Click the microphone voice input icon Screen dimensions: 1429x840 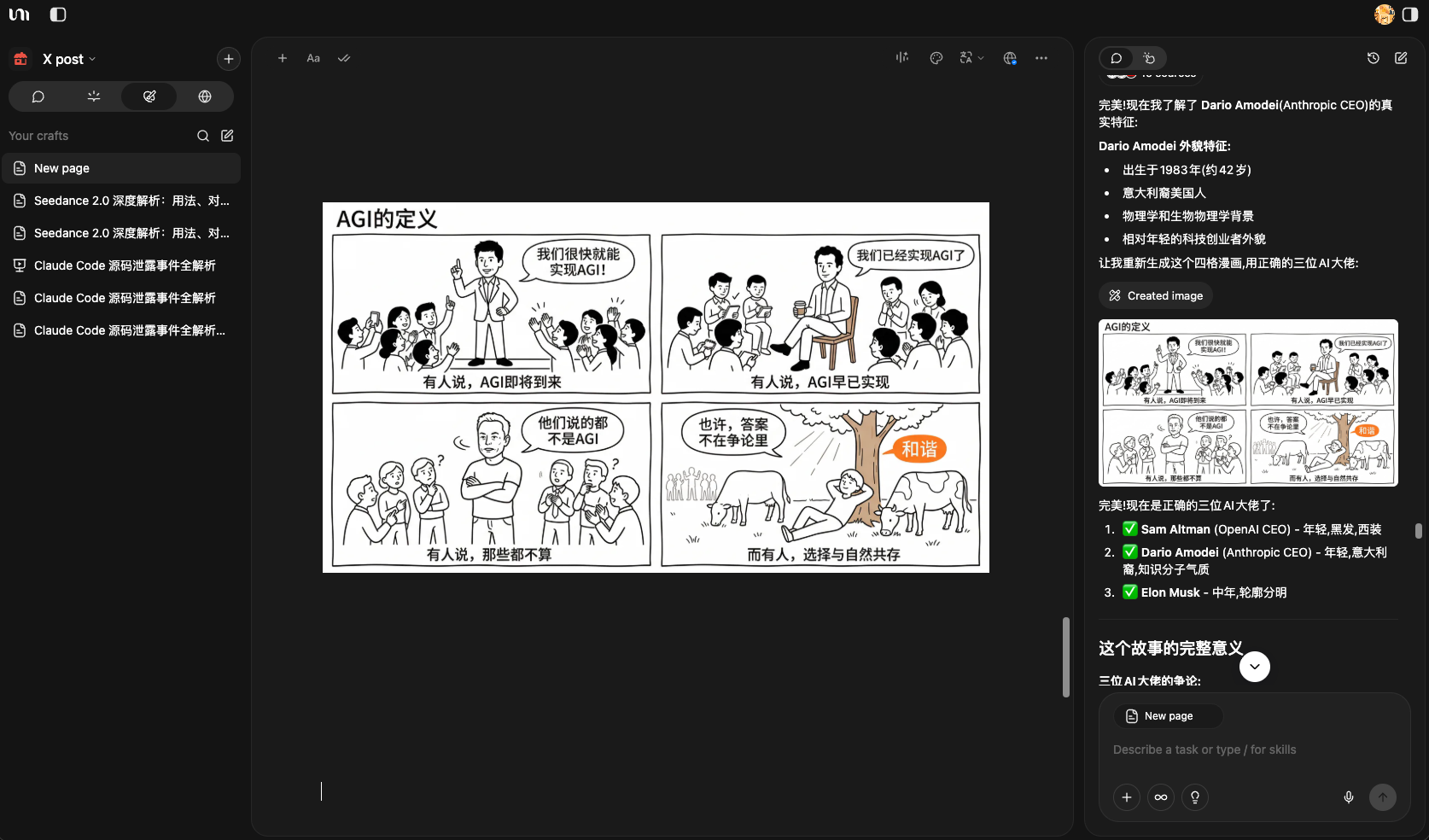tap(1349, 797)
